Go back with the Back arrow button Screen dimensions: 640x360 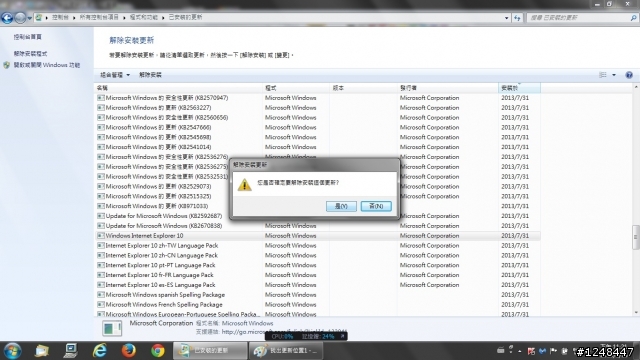point(7,18)
